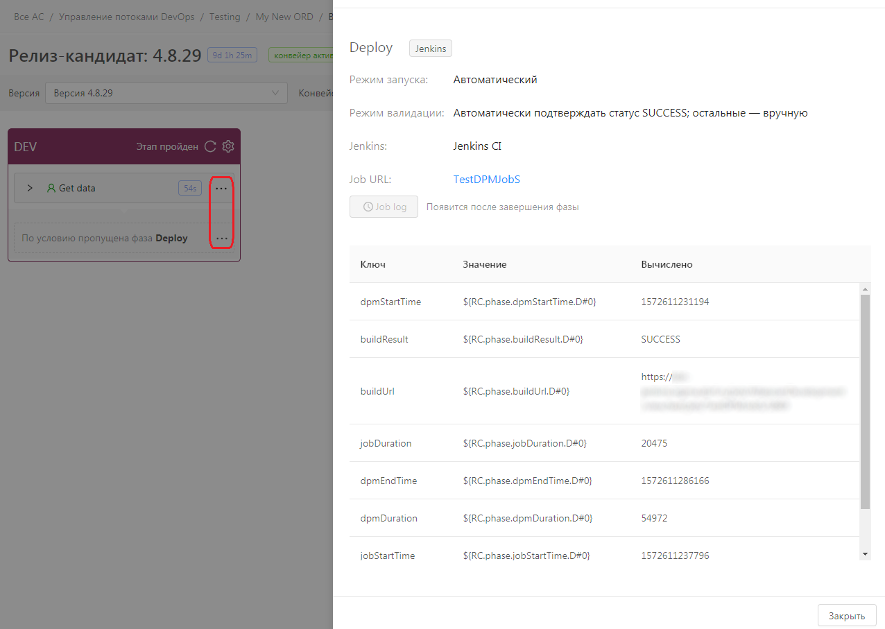The height and width of the screenshot is (629, 885).
Task: Expand the Get data phase chevron
Action: (30, 188)
